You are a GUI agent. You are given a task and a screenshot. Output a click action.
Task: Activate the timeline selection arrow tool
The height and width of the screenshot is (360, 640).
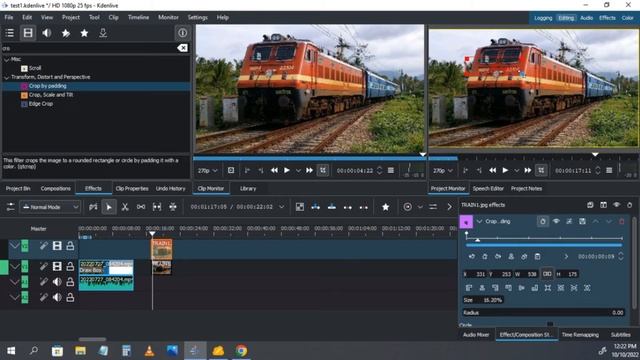click(109, 207)
